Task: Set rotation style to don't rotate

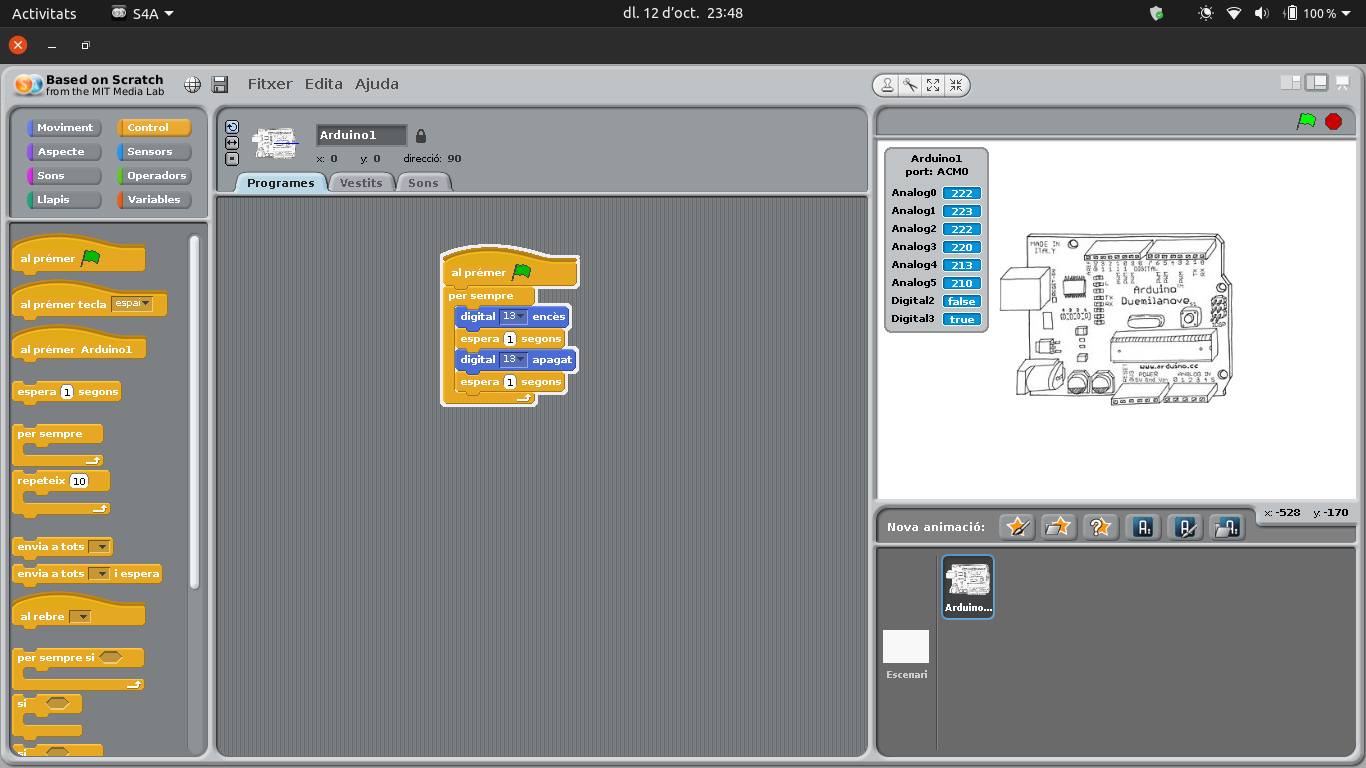Action: coord(232,159)
